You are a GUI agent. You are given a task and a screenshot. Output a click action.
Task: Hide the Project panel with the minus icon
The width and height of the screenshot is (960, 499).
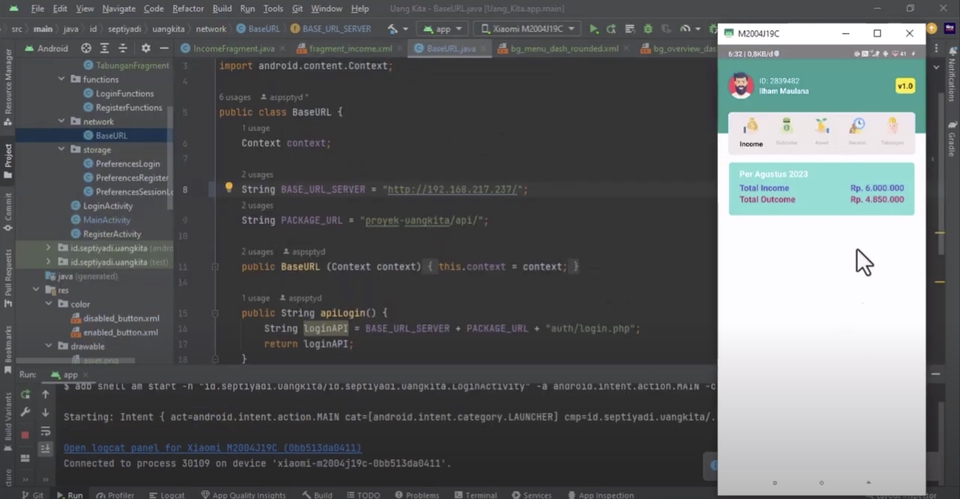click(164, 48)
